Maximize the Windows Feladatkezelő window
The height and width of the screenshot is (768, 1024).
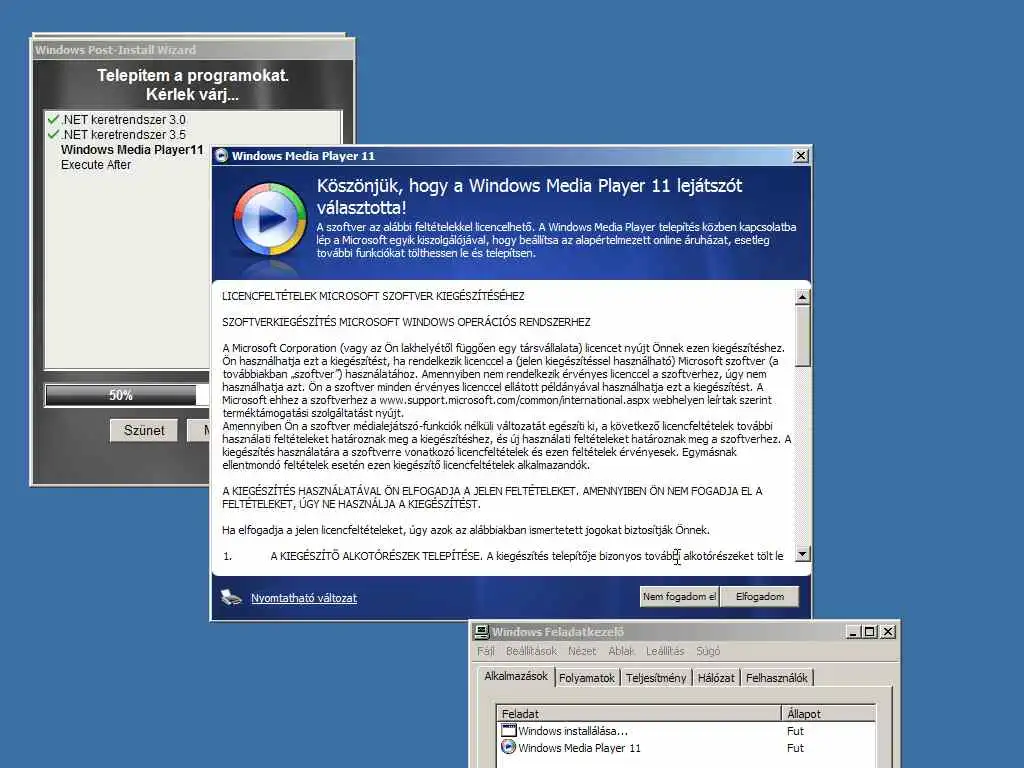(869, 632)
